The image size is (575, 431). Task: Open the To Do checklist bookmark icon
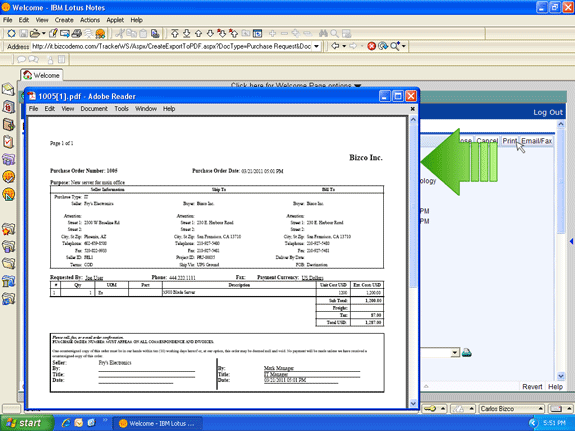pos(8,142)
